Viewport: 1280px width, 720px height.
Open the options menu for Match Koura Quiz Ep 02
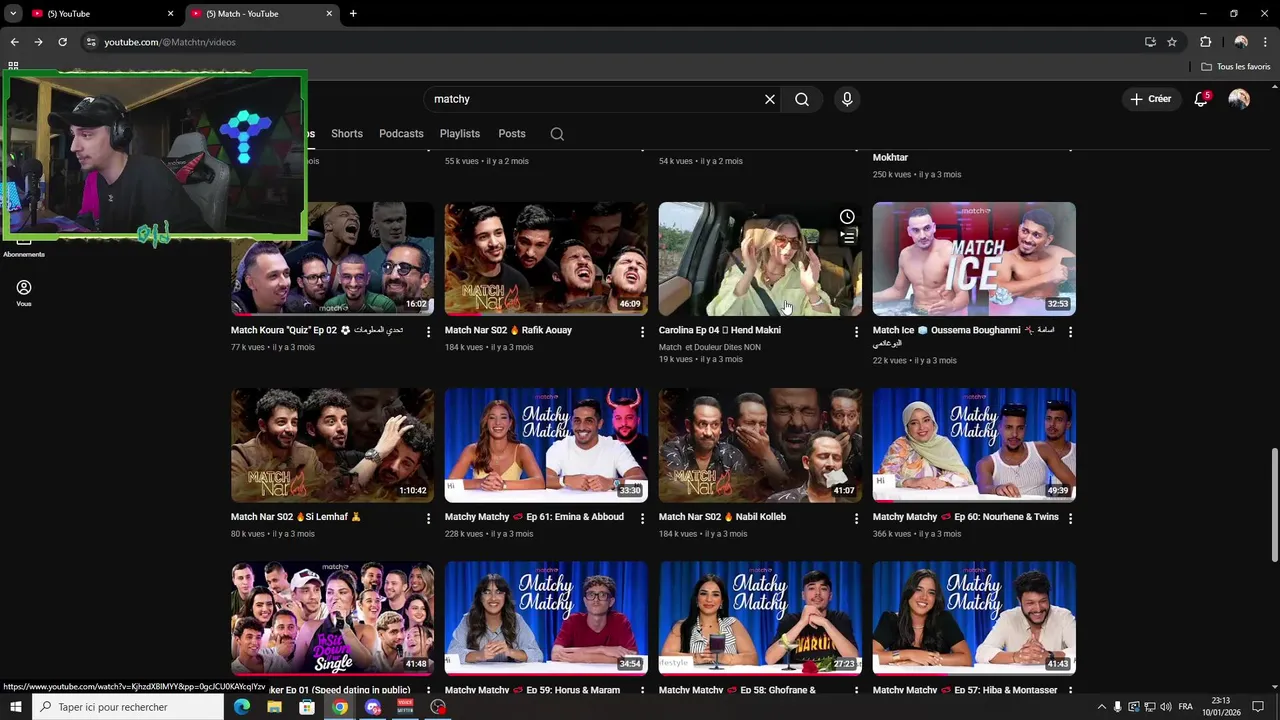(x=428, y=332)
